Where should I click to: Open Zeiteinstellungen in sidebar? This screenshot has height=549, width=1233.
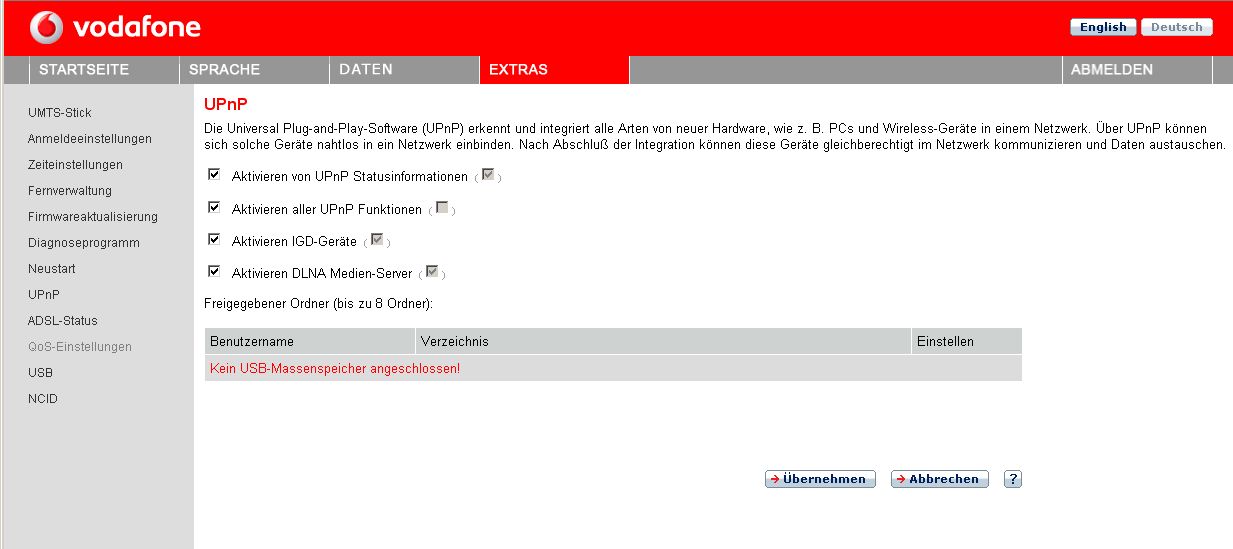(x=75, y=165)
